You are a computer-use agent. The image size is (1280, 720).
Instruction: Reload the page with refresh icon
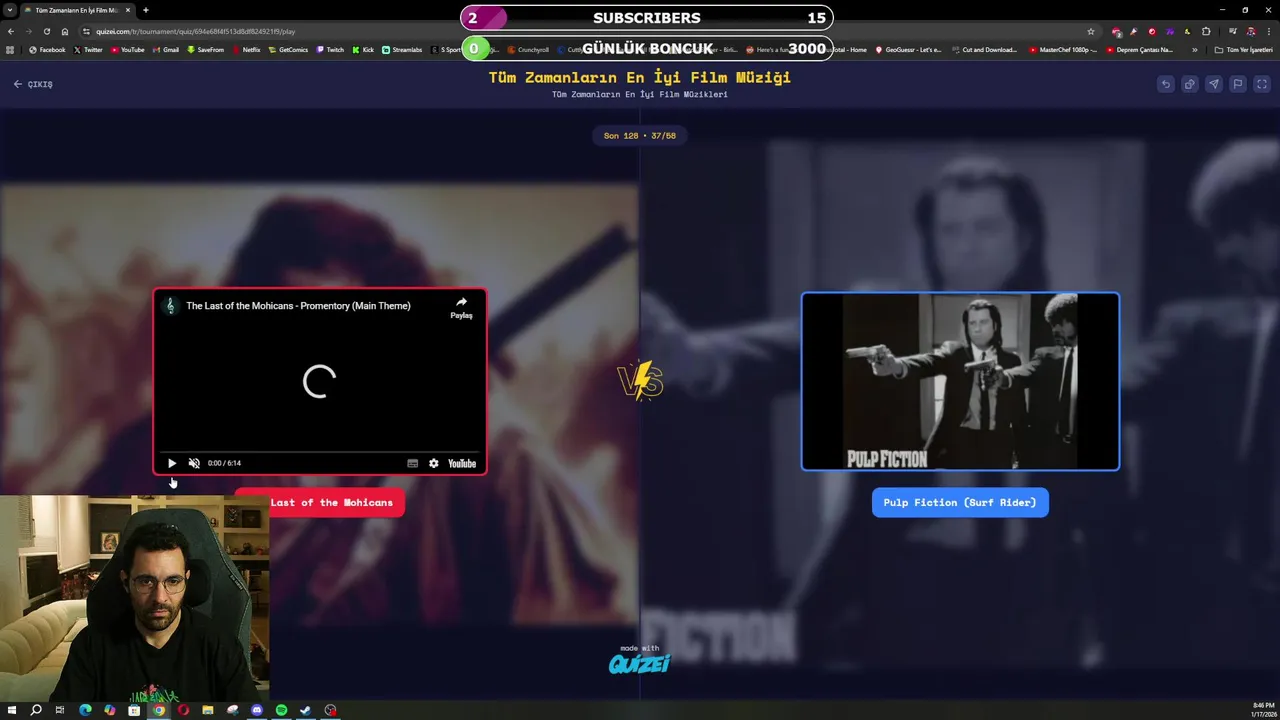(x=47, y=31)
